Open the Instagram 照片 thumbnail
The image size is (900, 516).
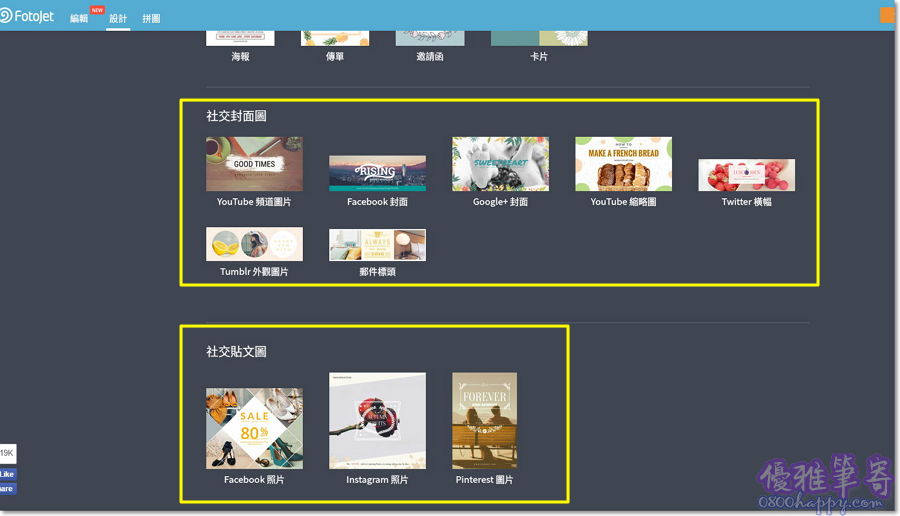click(x=377, y=421)
